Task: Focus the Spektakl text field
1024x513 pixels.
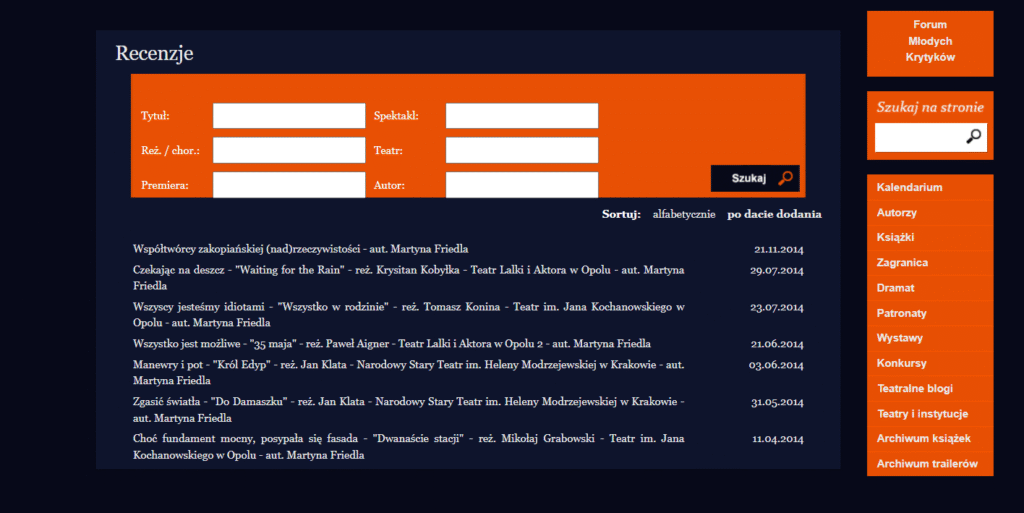Action: tap(521, 116)
